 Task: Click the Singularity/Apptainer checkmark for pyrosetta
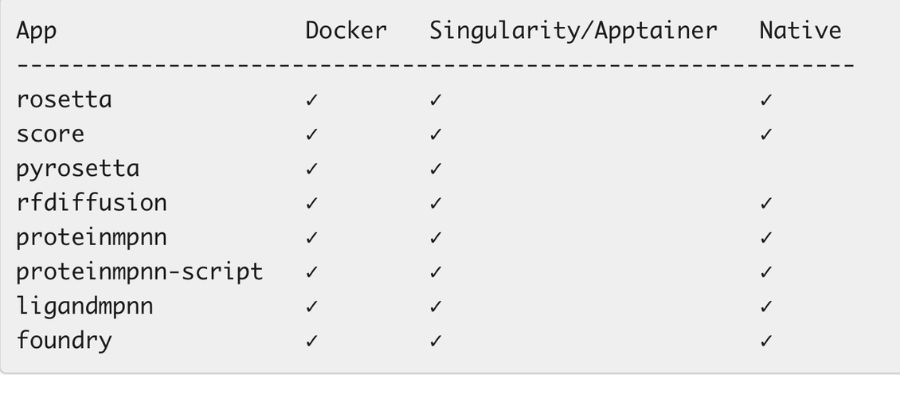[x=435, y=169]
